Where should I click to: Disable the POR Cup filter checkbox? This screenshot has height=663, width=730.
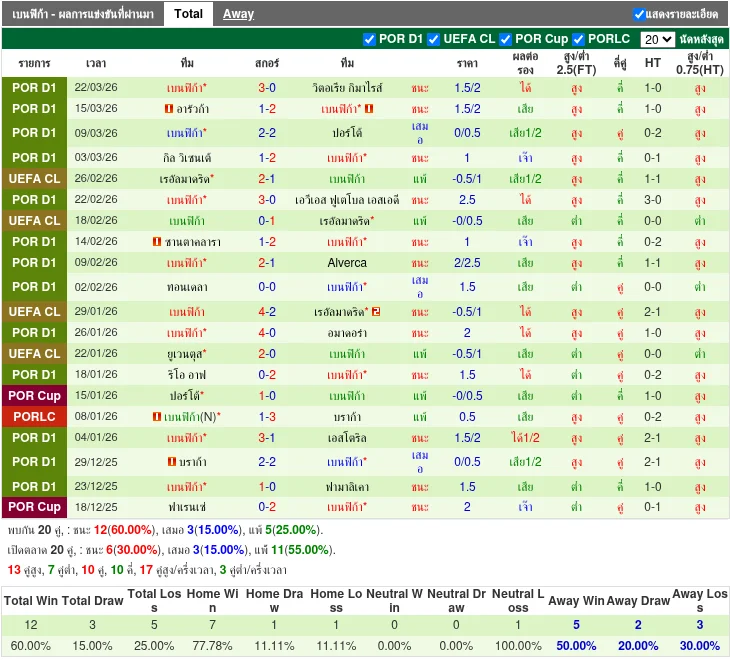[506, 39]
